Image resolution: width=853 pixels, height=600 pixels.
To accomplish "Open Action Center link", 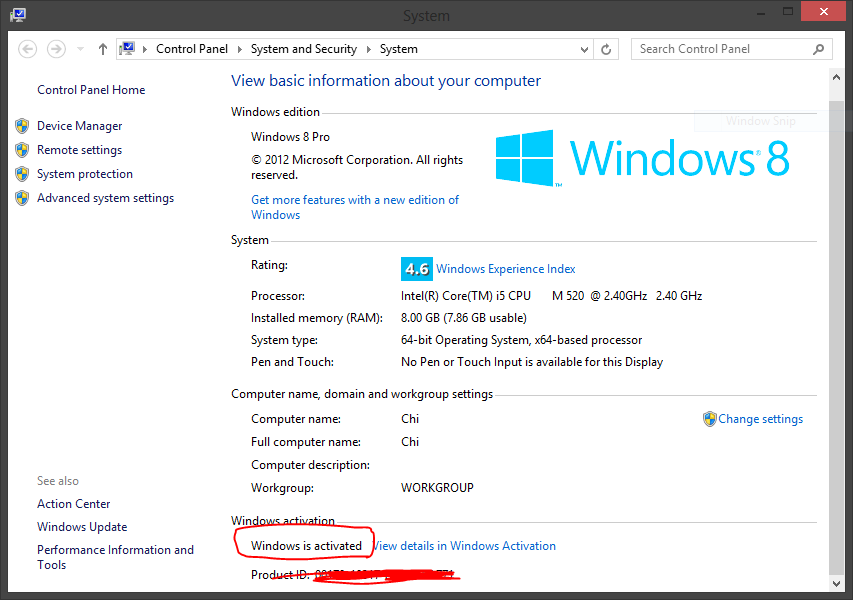I will tap(73, 504).
